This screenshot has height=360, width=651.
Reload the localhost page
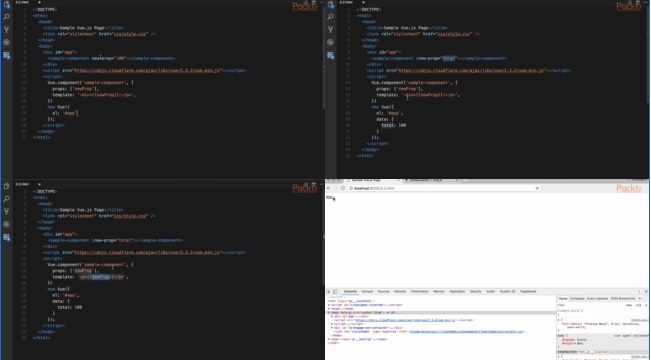[343, 188]
